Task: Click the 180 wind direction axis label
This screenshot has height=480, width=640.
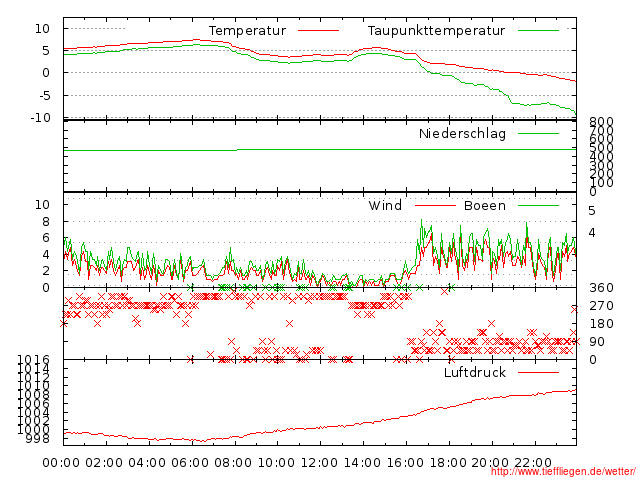Action: click(601, 324)
